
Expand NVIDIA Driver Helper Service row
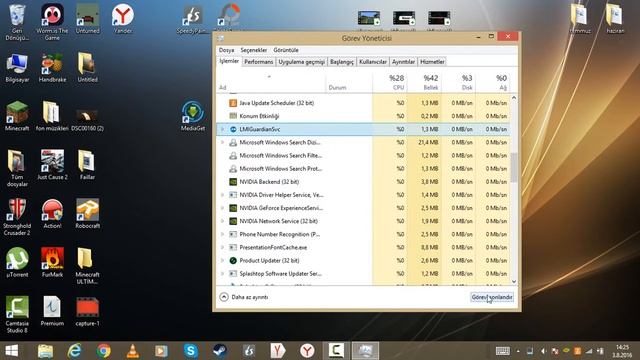[222, 195]
